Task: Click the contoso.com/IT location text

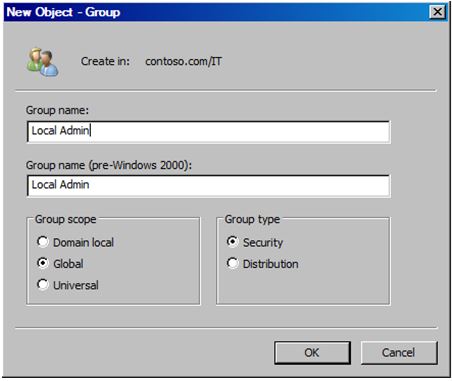Action: click(184, 61)
